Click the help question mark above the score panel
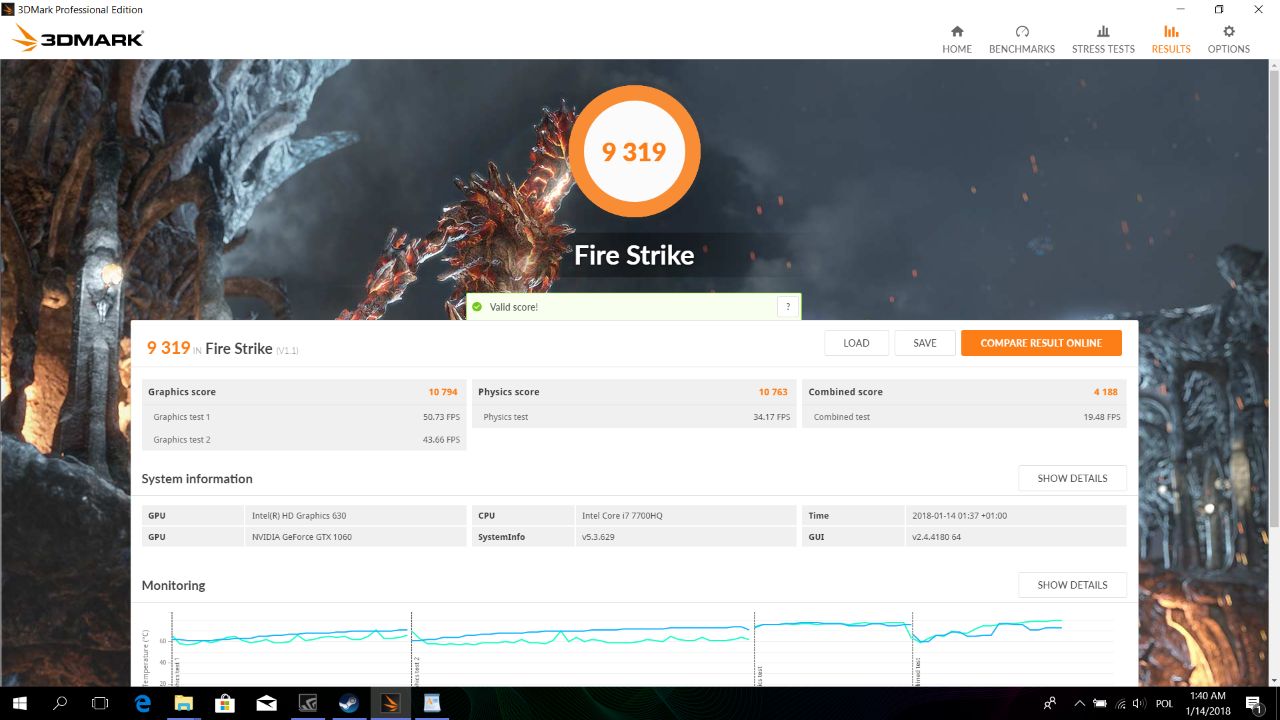The width and height of the screenshot is (1280, 720). pyautogui.click(x=787, y=306)
